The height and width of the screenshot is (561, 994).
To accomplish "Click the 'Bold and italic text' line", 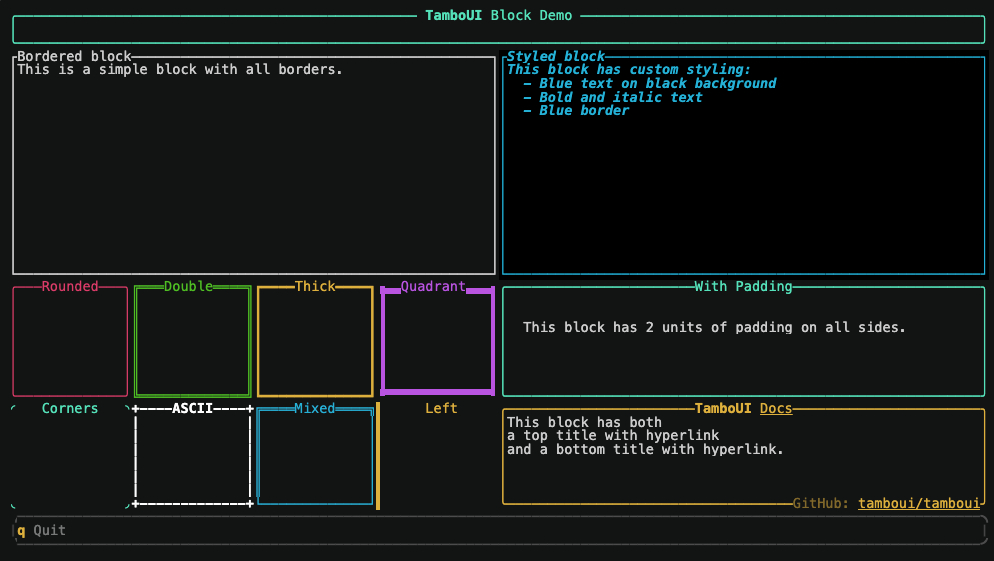I will point(620,97).
